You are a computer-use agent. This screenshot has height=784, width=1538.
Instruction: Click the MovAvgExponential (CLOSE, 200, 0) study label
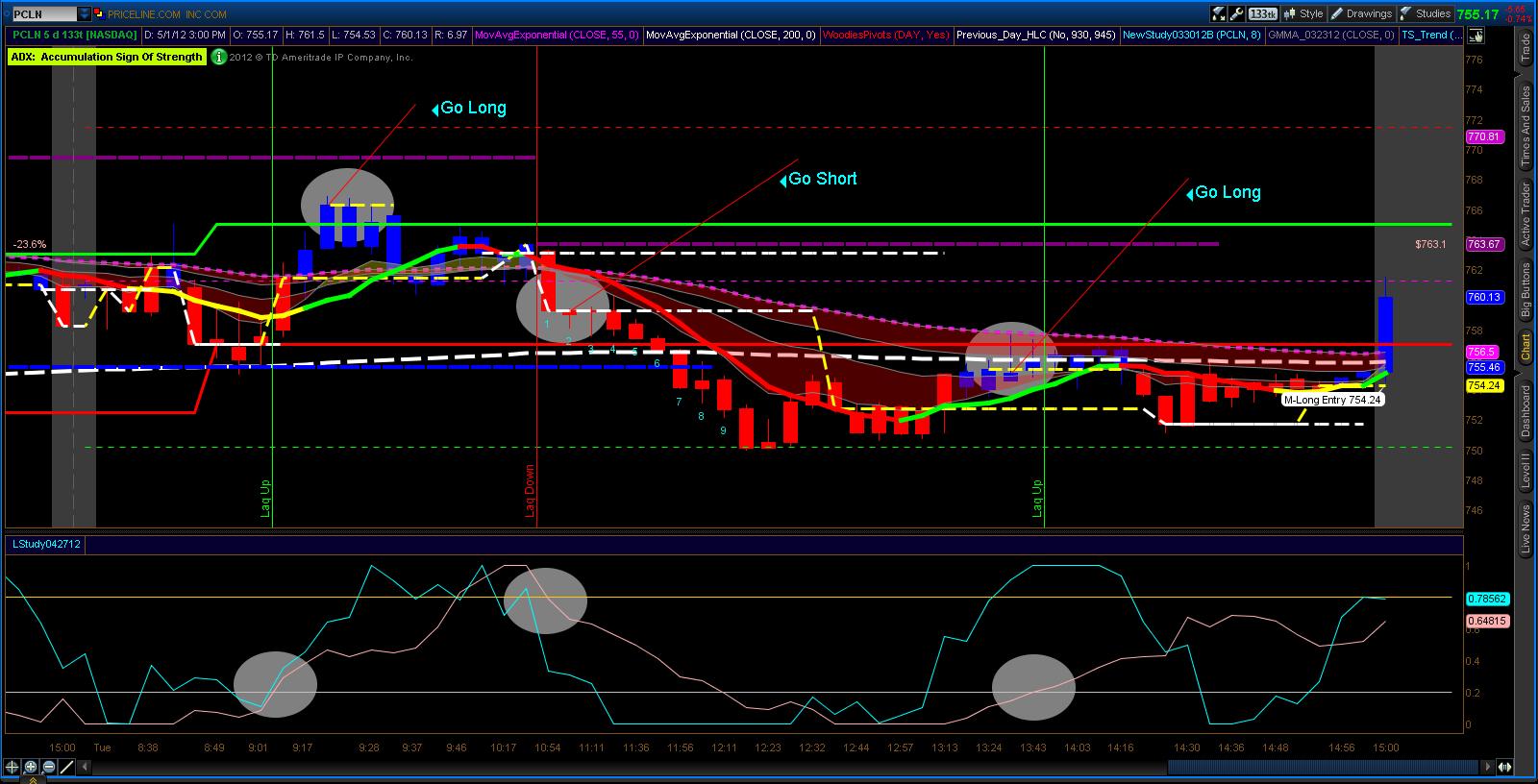click(731, 36)
